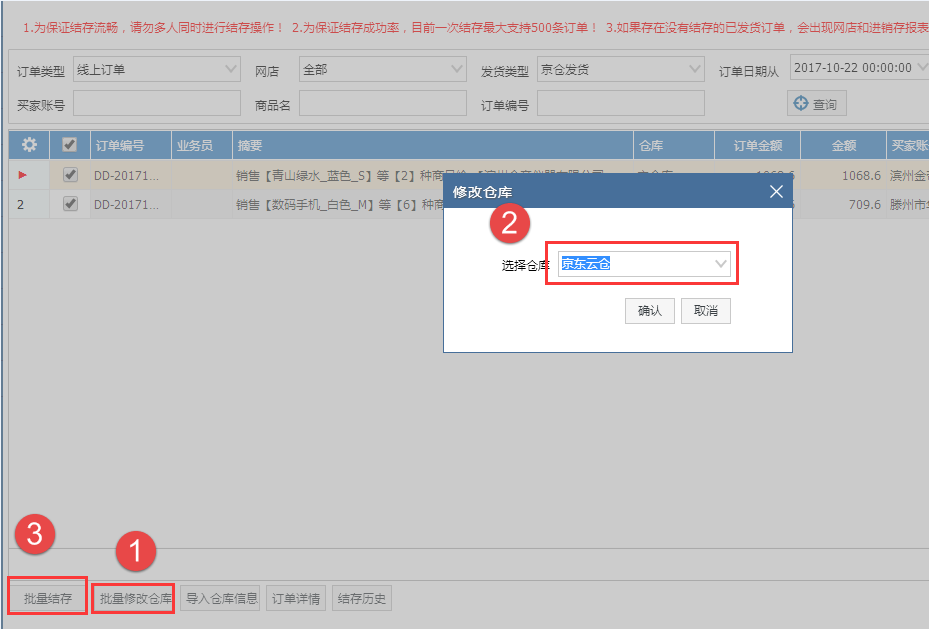Close the 修改仓库 dialog
The height and width of the screenshot is (629, 929).
776,191
